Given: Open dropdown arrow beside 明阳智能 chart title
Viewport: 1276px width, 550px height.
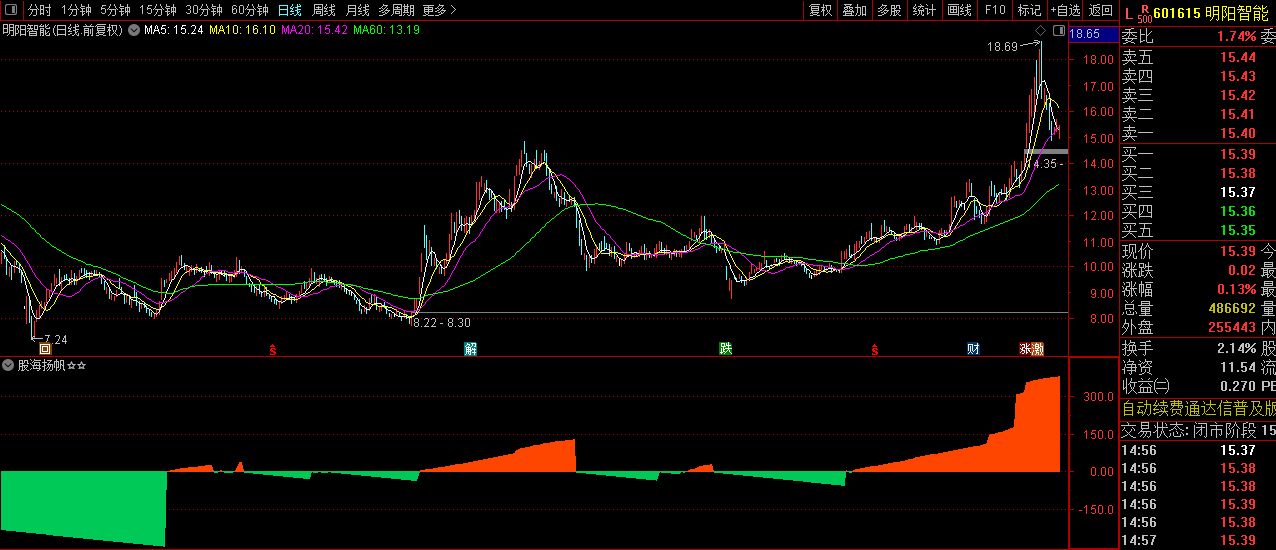Looking at the screenshot, I should 131,30.
